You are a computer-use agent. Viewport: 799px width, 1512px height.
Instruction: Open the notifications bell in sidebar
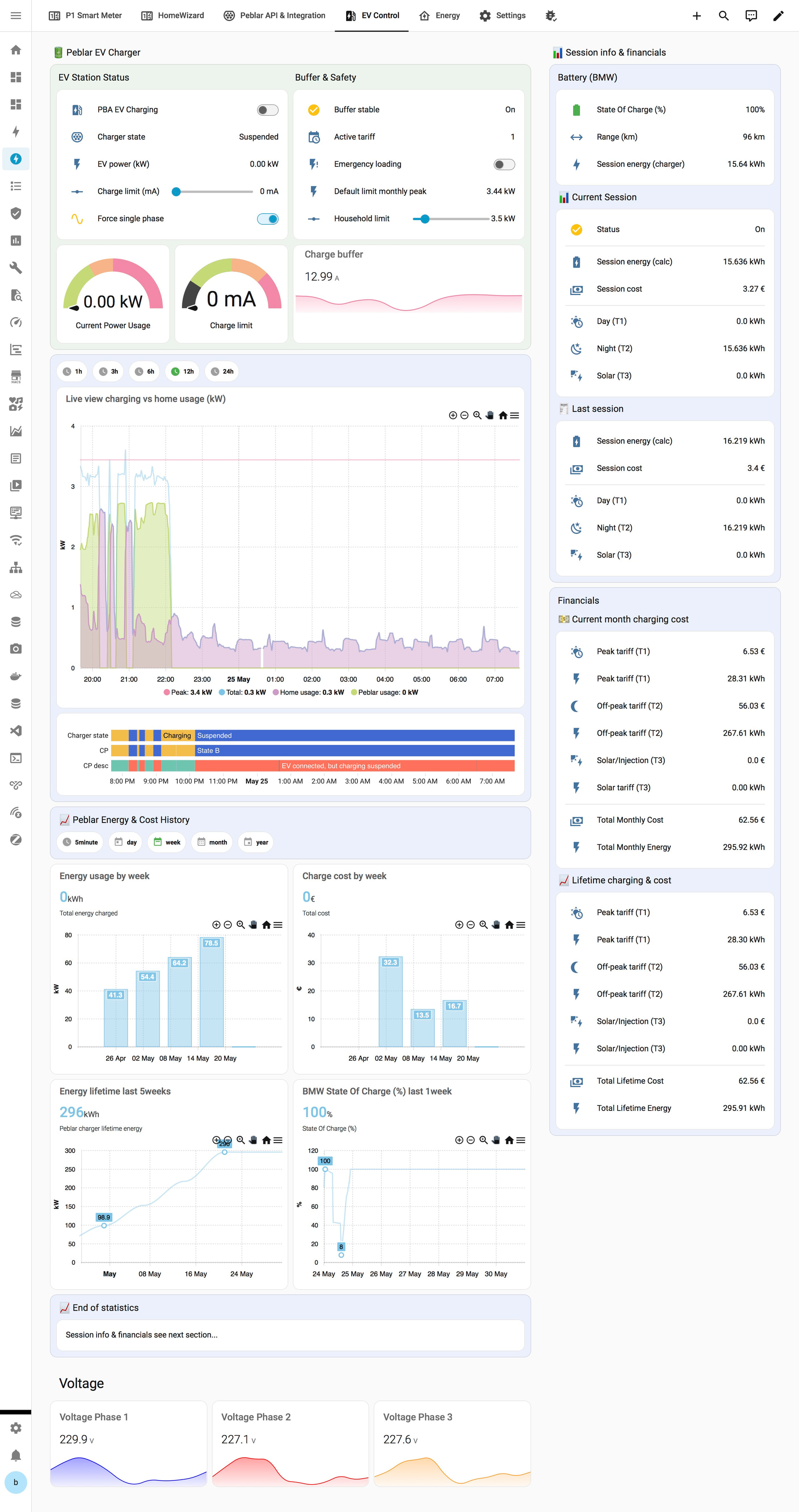pos(16,1455)
